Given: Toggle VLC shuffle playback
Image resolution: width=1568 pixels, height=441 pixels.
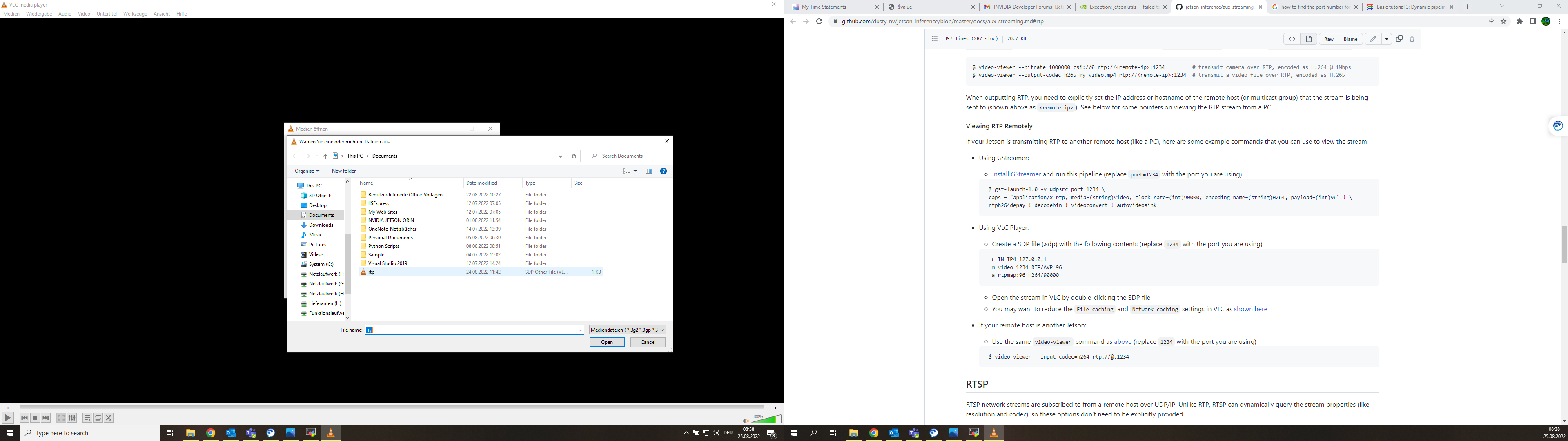Looking at the screenshot, I should click(109, 418).
